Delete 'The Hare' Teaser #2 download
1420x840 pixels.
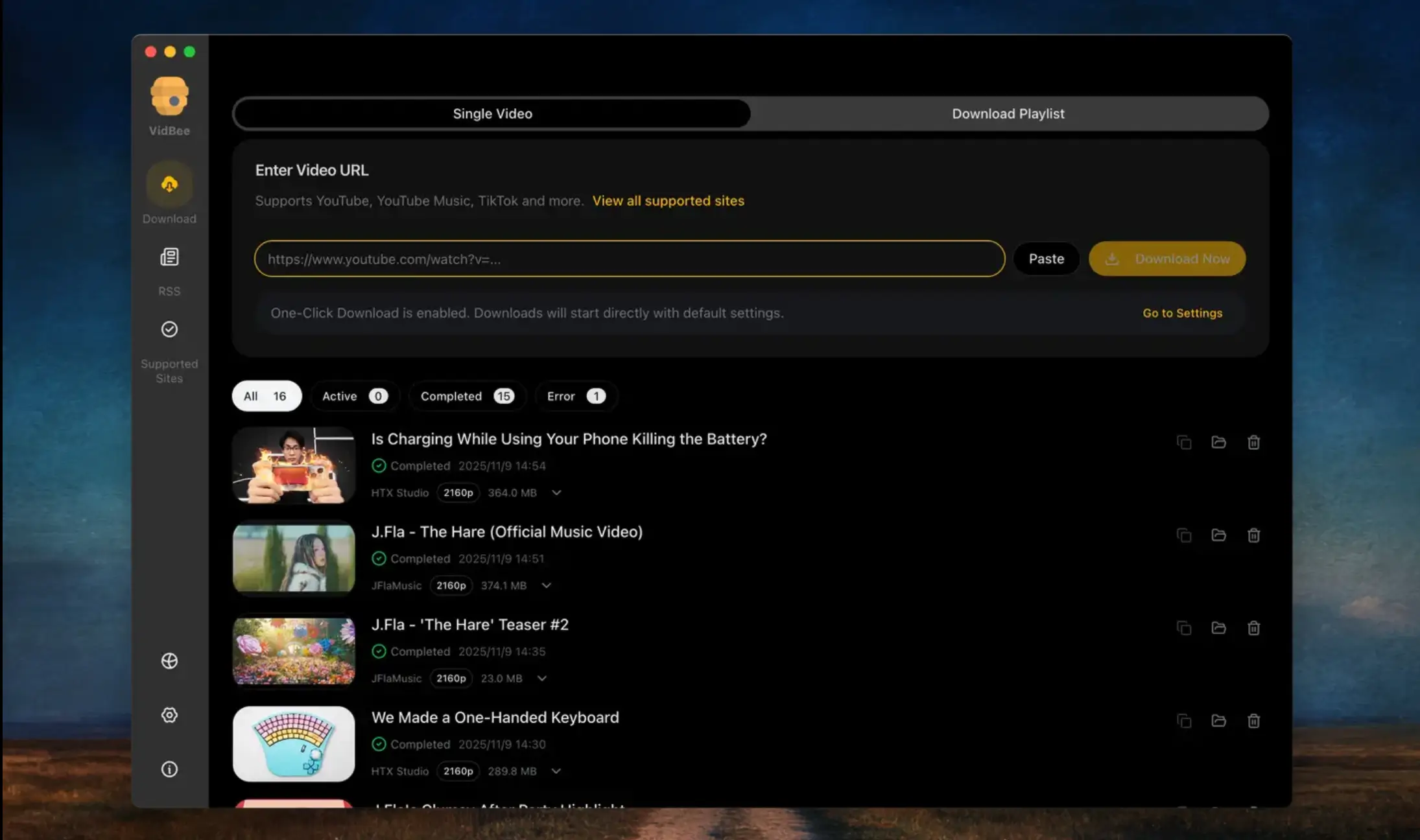click(x=1254, y=627)
